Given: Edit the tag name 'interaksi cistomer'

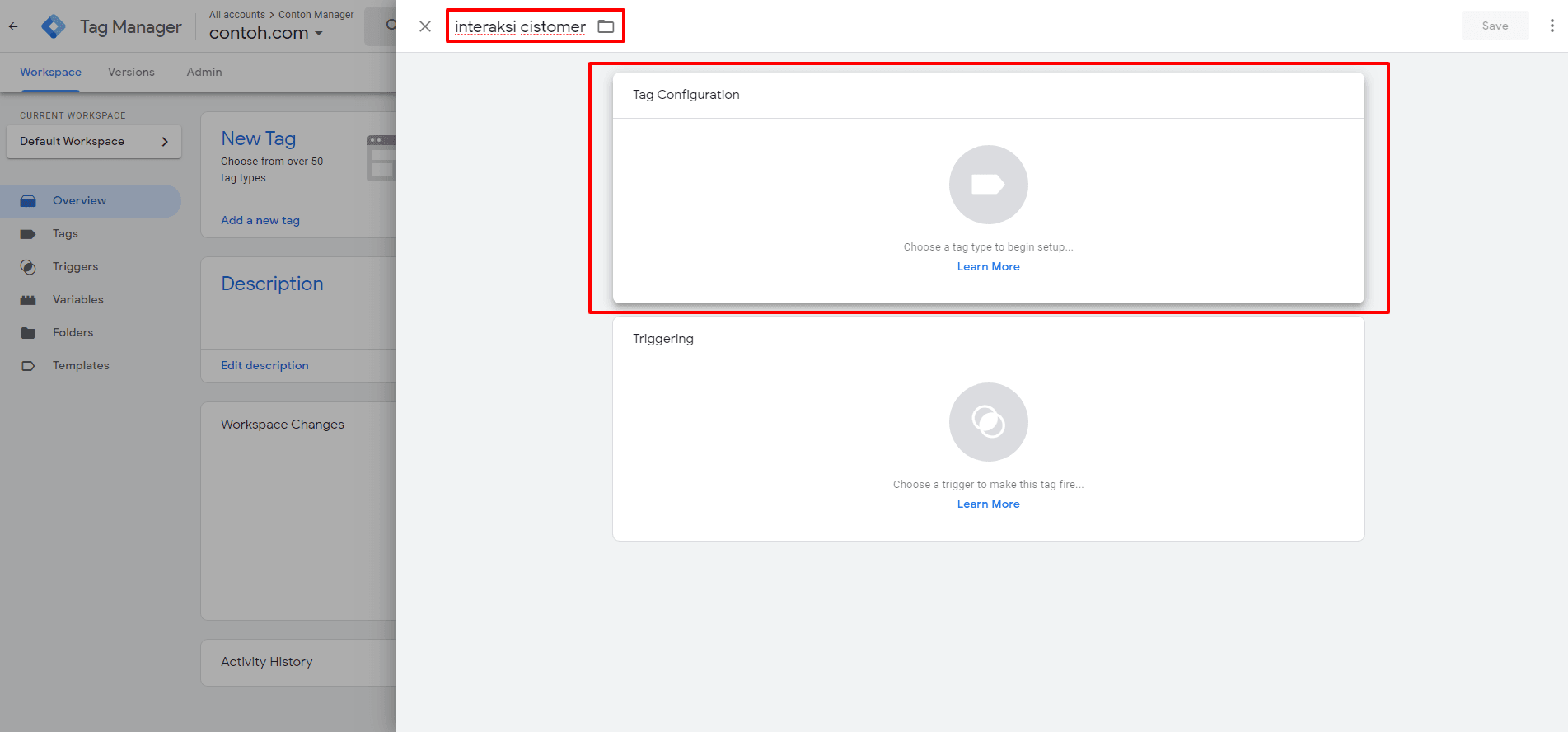Looking at the screenshot, I should click(x=520, y=26).
